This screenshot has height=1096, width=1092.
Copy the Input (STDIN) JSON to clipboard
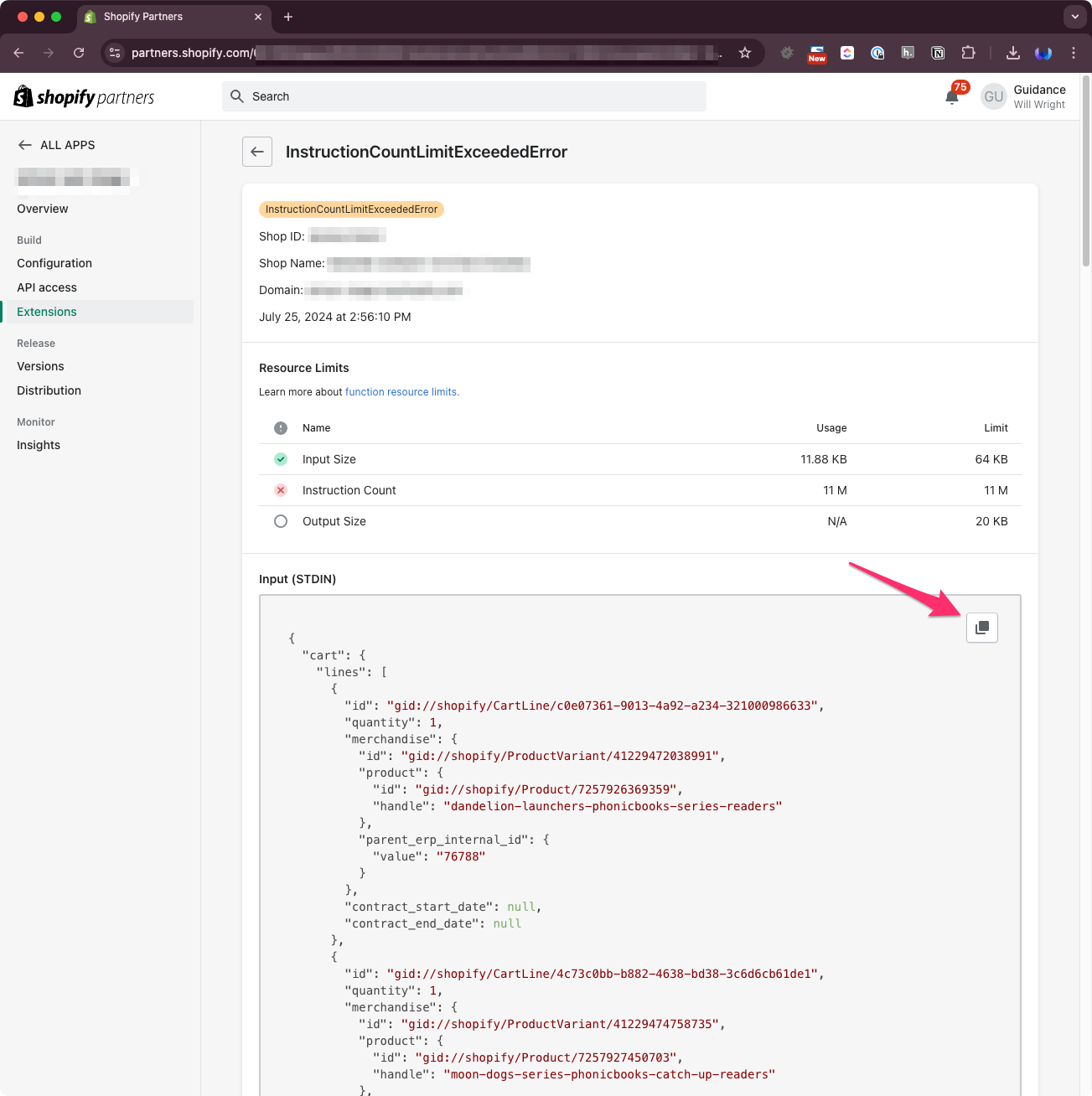(982, 628)
